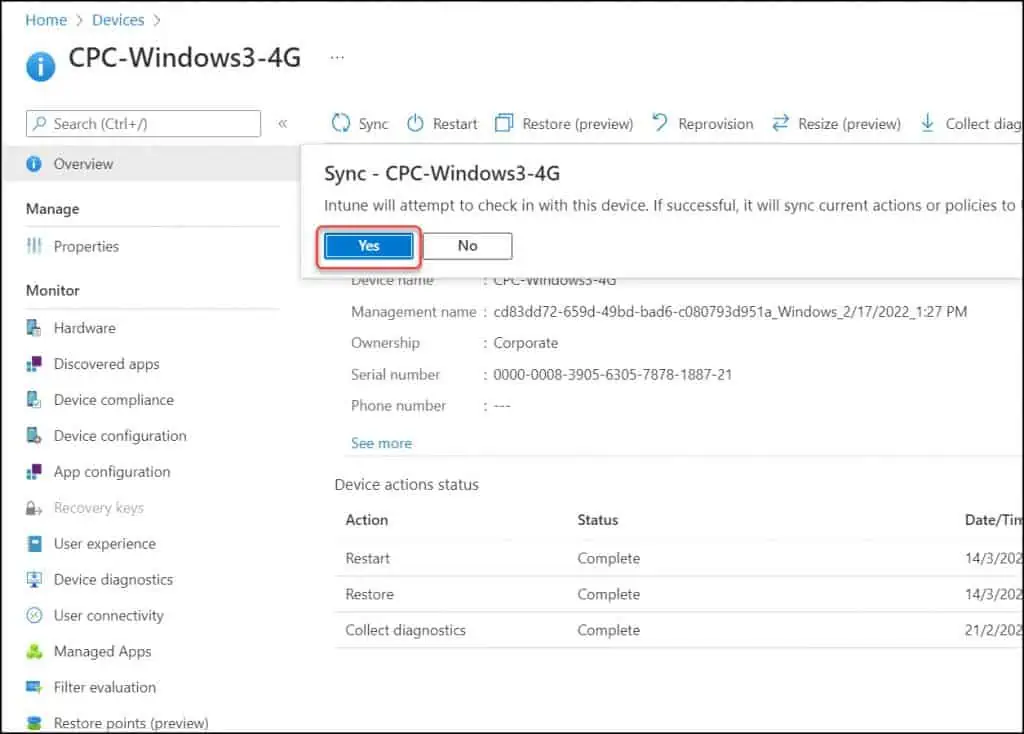Click the Managed Apps icon
Screen dimensions: 1024x734
click(x=34, y=651)
